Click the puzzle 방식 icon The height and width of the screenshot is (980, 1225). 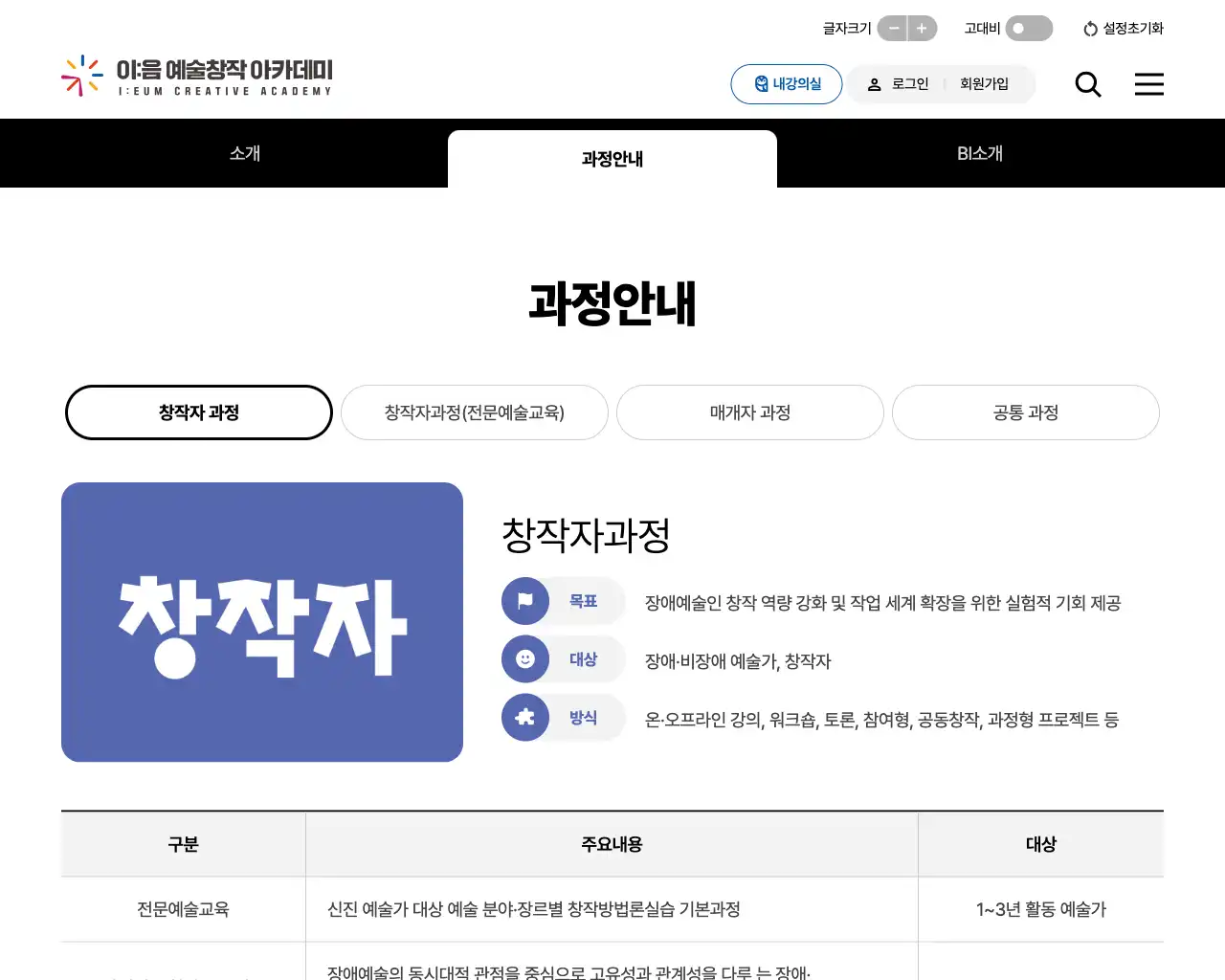click(x=525, y=718)
